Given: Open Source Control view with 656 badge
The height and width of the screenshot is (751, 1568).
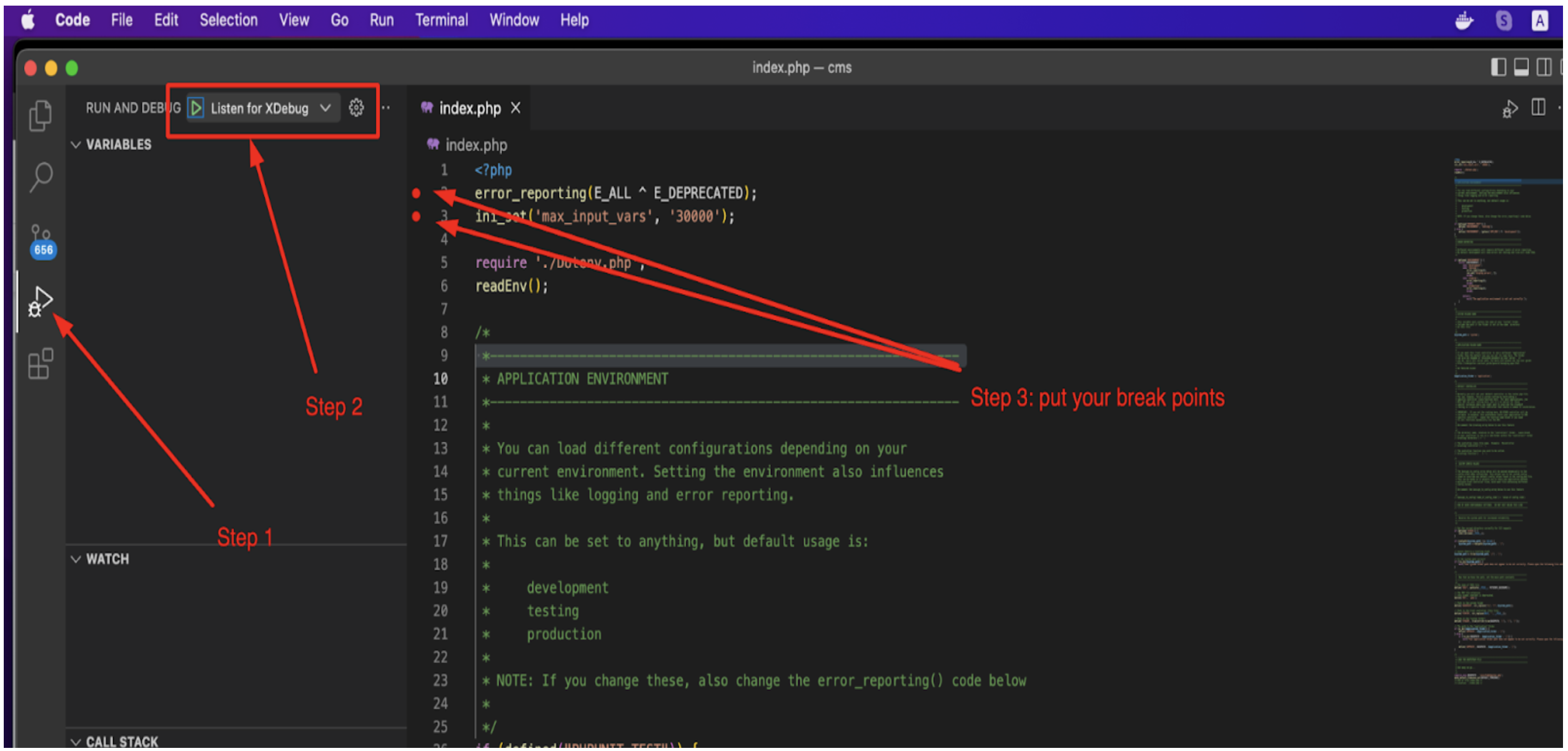Looking at the screenshot, I should coord(41,241).
